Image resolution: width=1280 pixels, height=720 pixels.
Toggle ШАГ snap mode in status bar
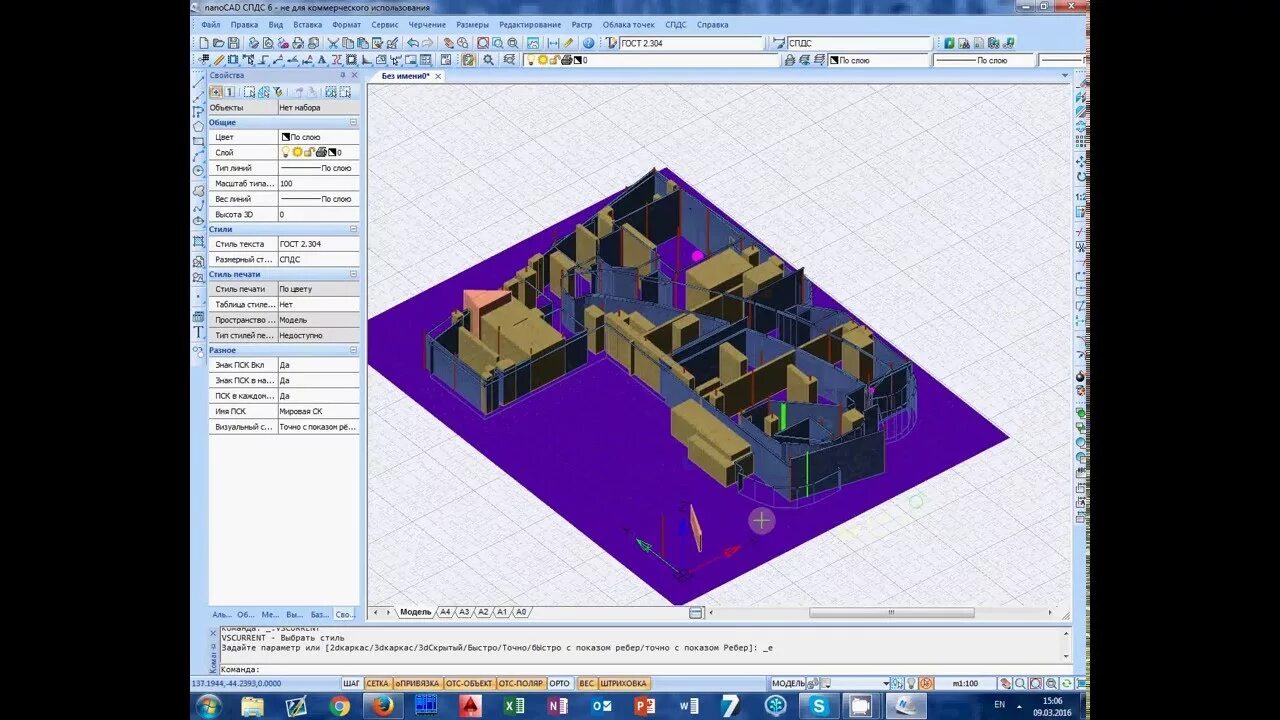351,683
